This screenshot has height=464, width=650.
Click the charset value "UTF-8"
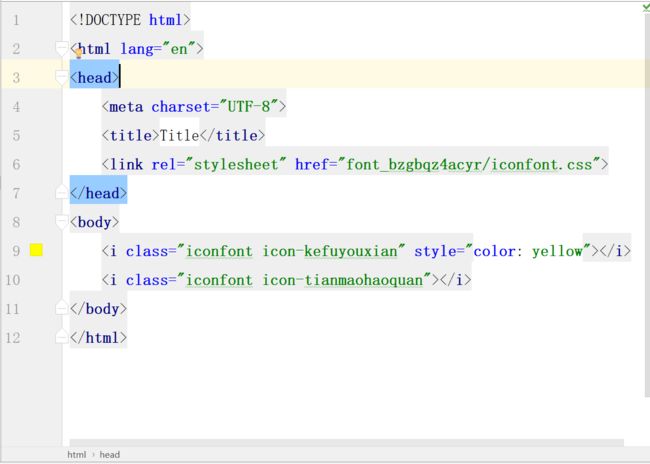pyautogui.click(x=249, y=107)
